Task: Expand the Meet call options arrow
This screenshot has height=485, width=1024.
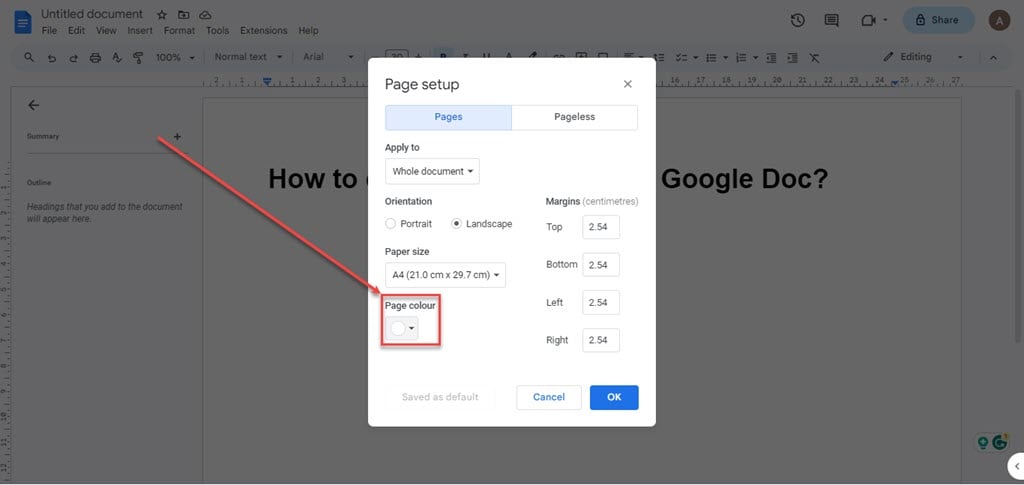Action: pos(886,20)
